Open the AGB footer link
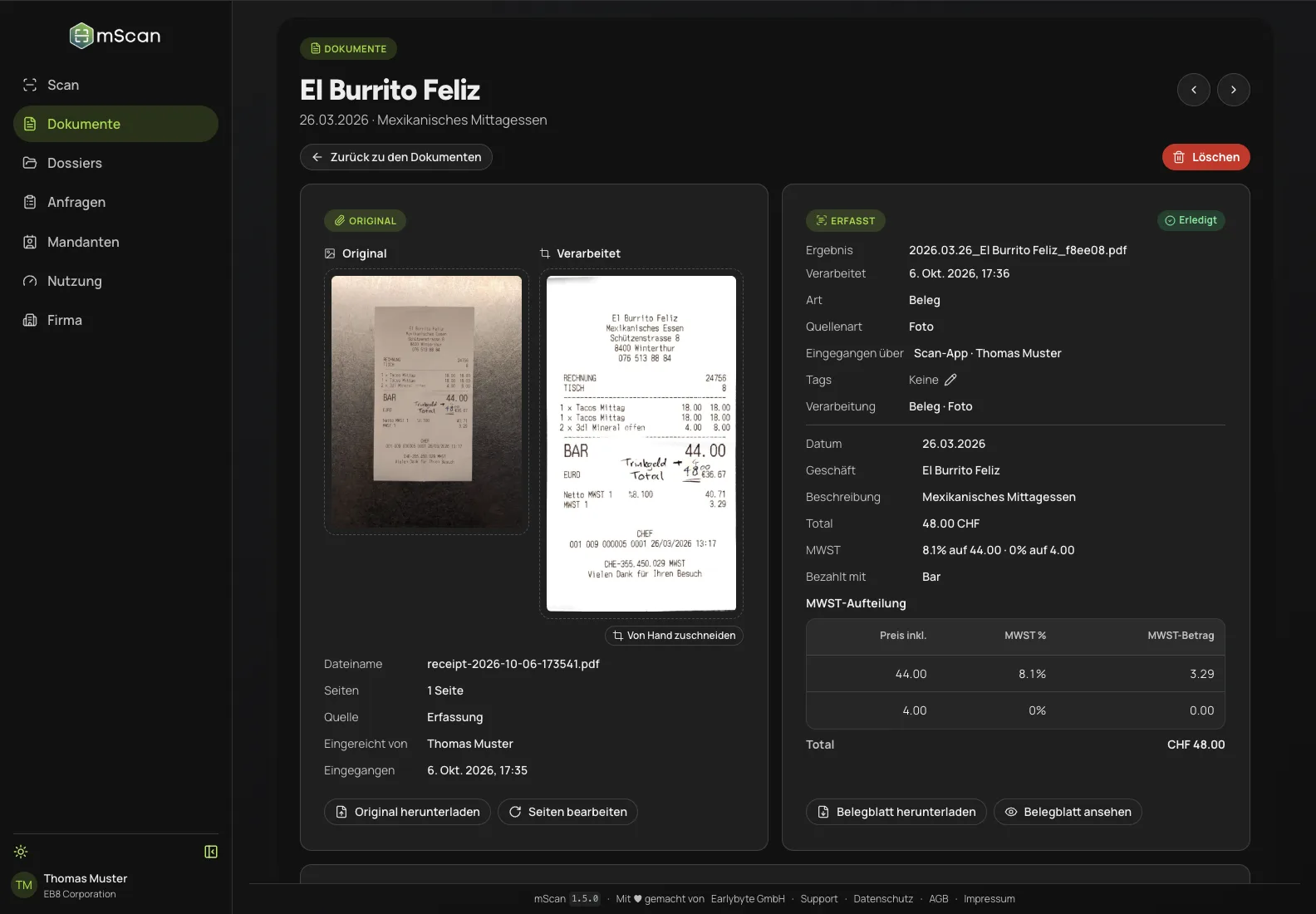This screenshot has width=1316, height=914. (x=939, y=899)
